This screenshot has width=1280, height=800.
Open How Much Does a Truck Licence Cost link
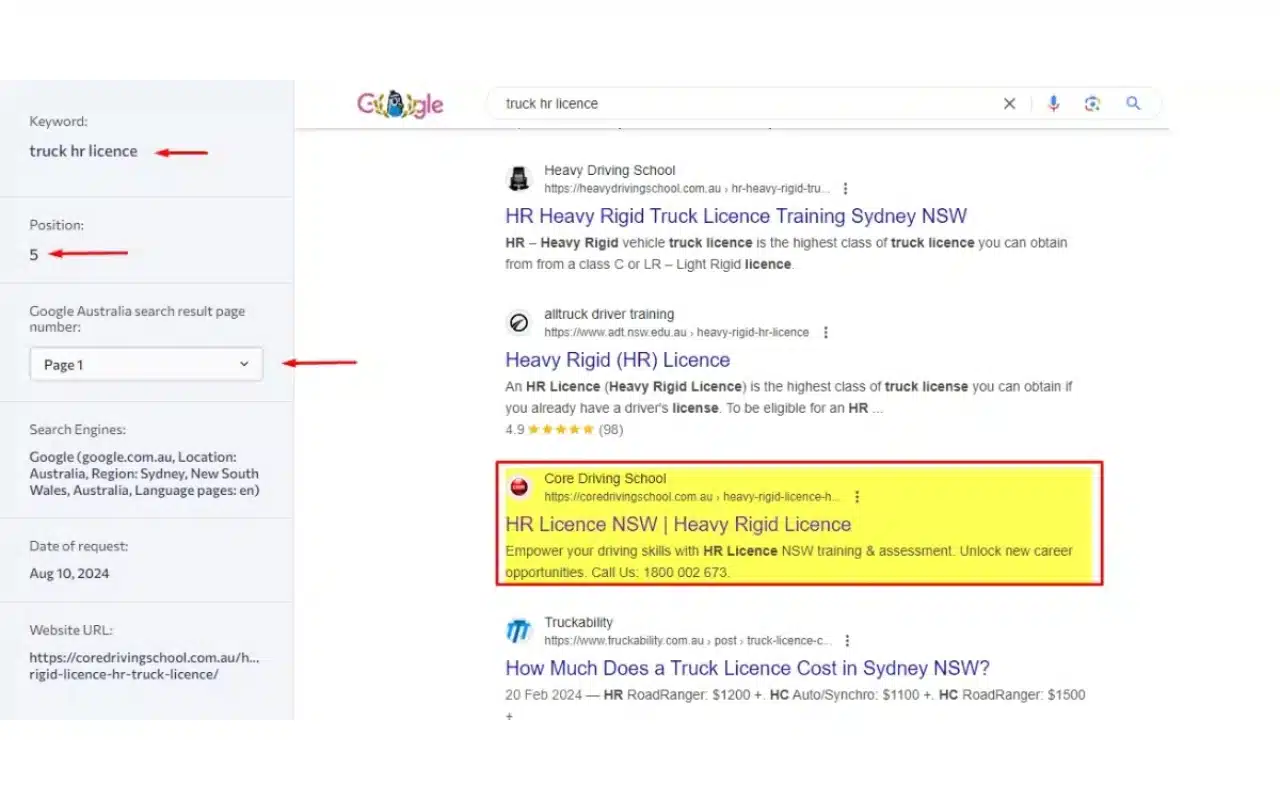[747, 668]
